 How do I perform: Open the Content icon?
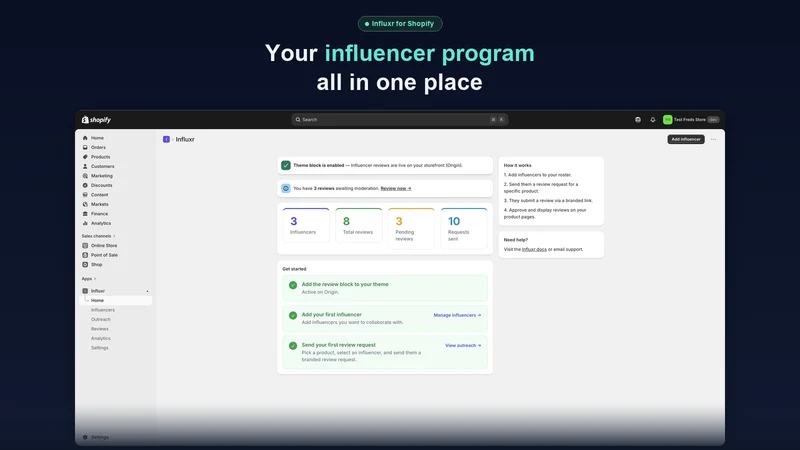85,194
